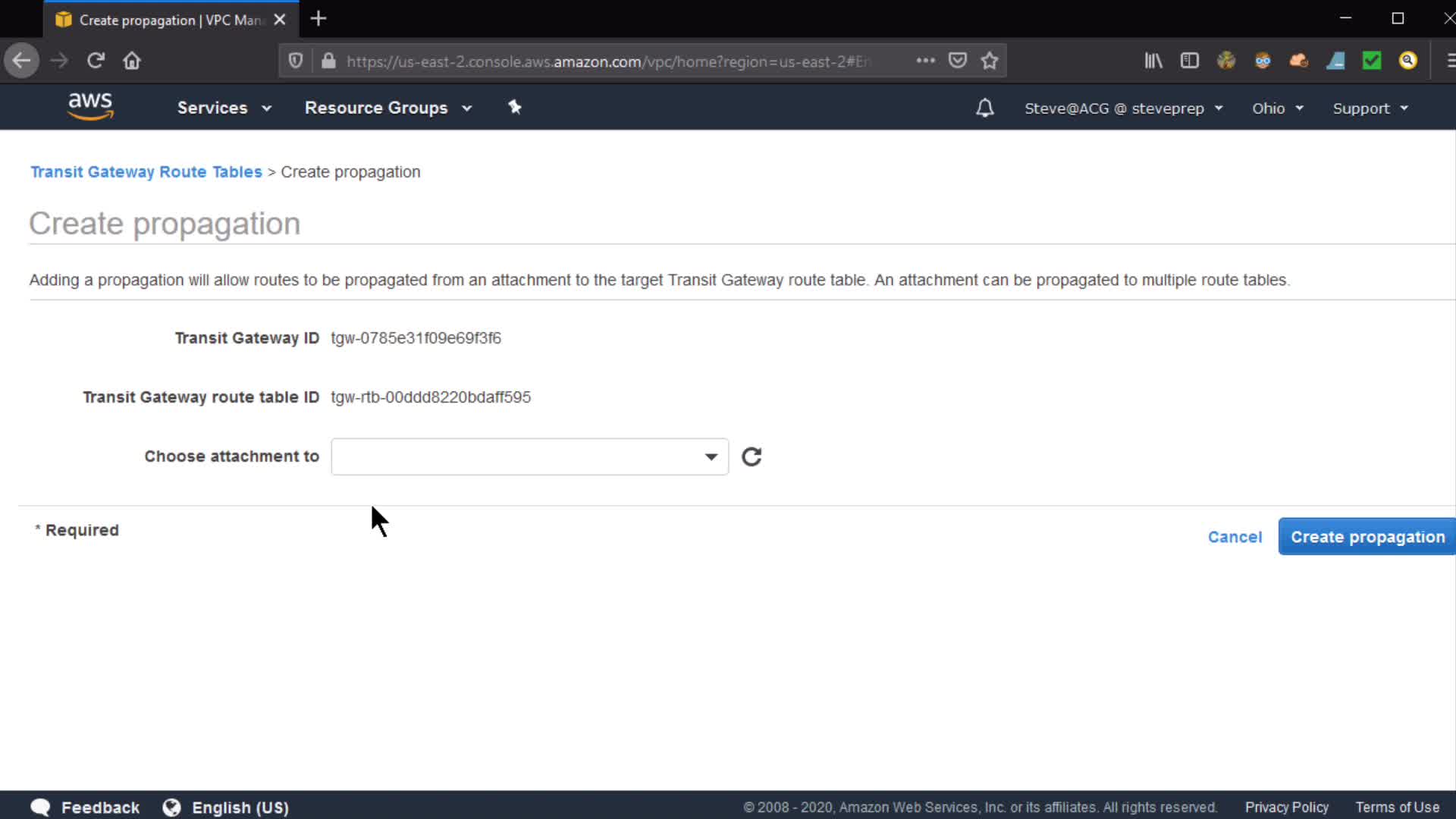Cancel creating the propagation
Image resolution: width=1456 pixels, height=819 pixels.
coord(1235,537)
